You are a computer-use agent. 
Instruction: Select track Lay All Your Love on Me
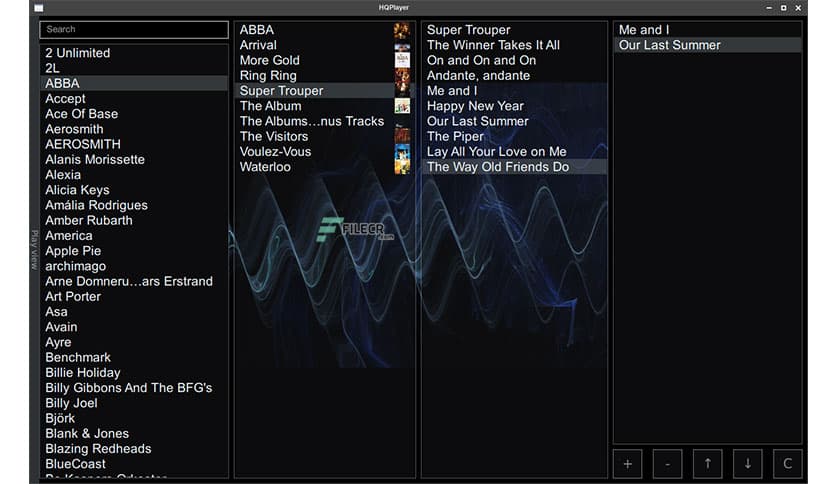point(515,152)
